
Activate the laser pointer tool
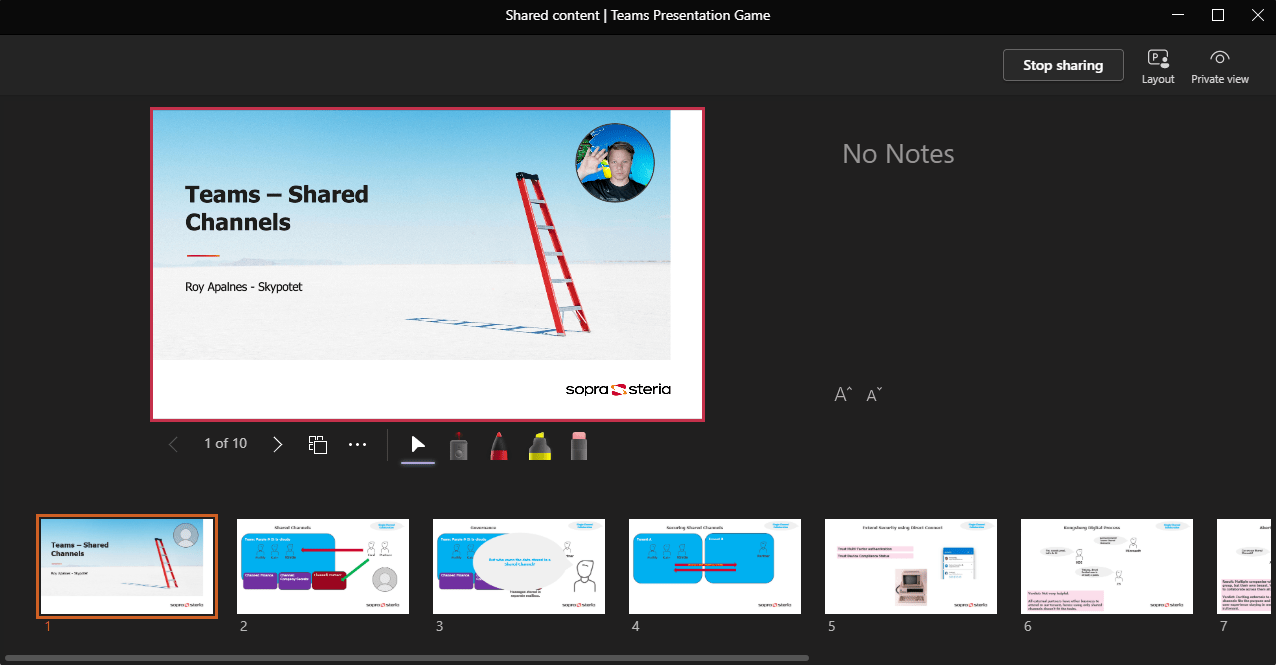click(x=458, y=444)
